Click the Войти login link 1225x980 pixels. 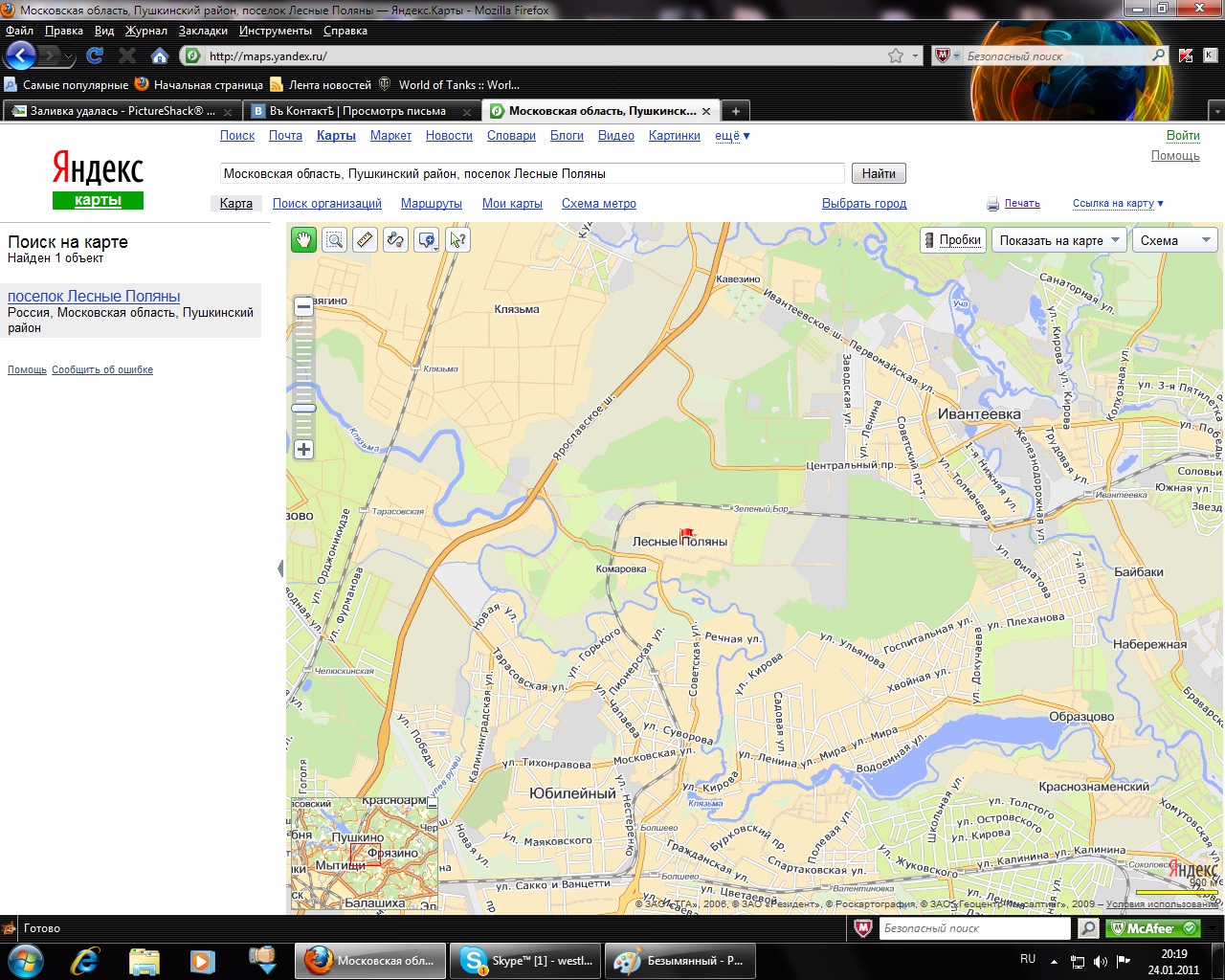coord(1183,136)
